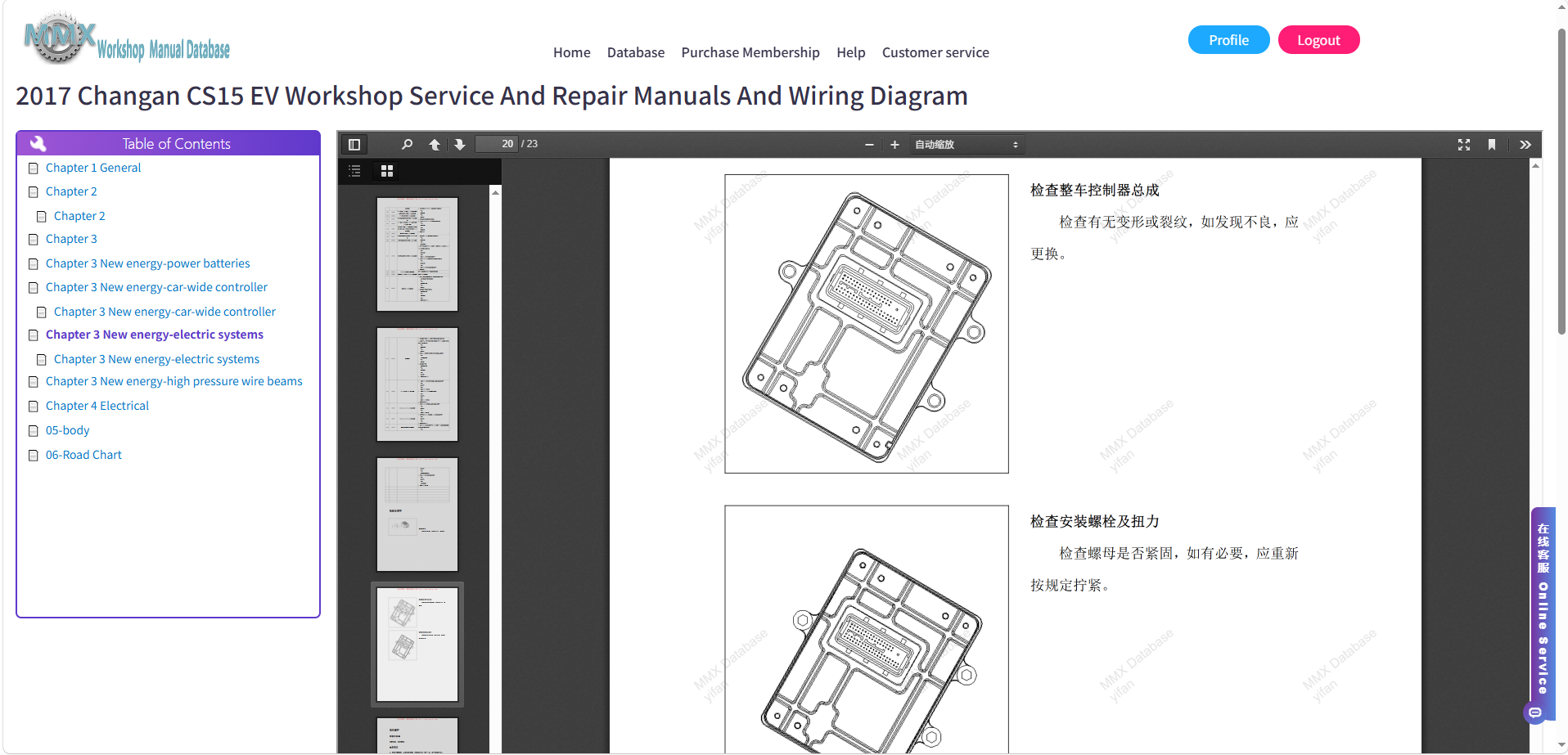Open indented Chapter 2 sub-entry
Viewport: 1568px width, 755px height.
click(79, 216)
